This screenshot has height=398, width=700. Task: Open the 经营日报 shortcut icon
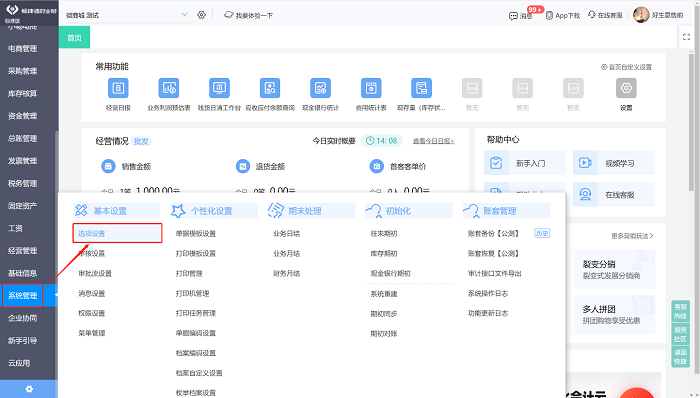(118, 88)
